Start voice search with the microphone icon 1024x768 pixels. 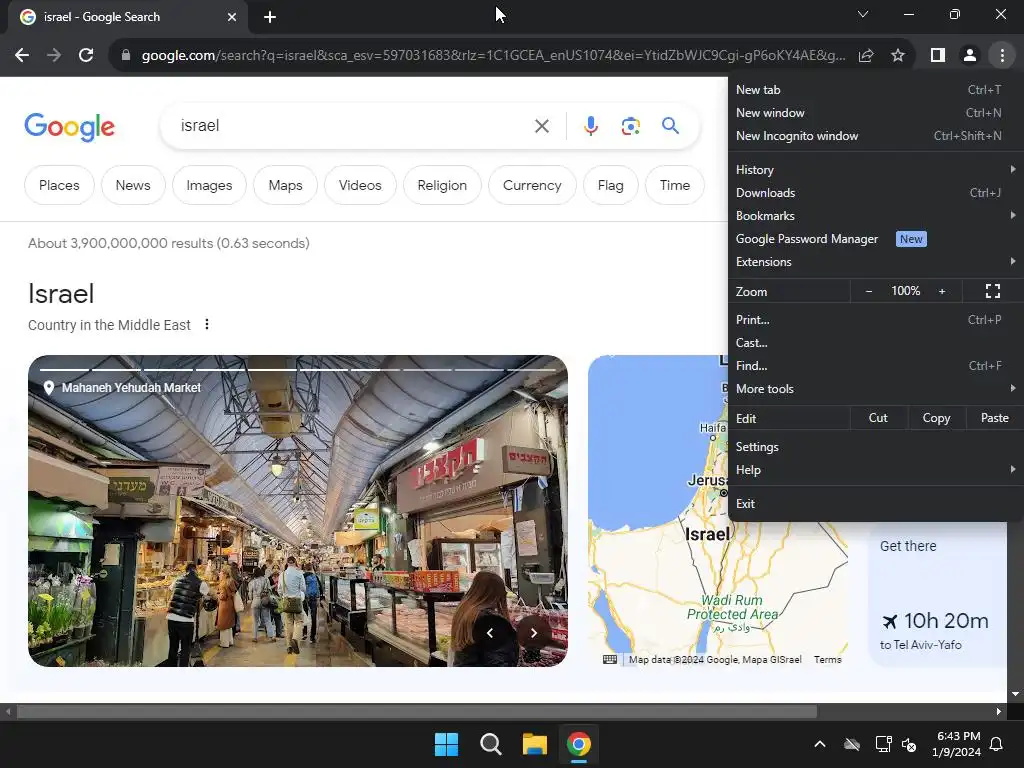590,126
